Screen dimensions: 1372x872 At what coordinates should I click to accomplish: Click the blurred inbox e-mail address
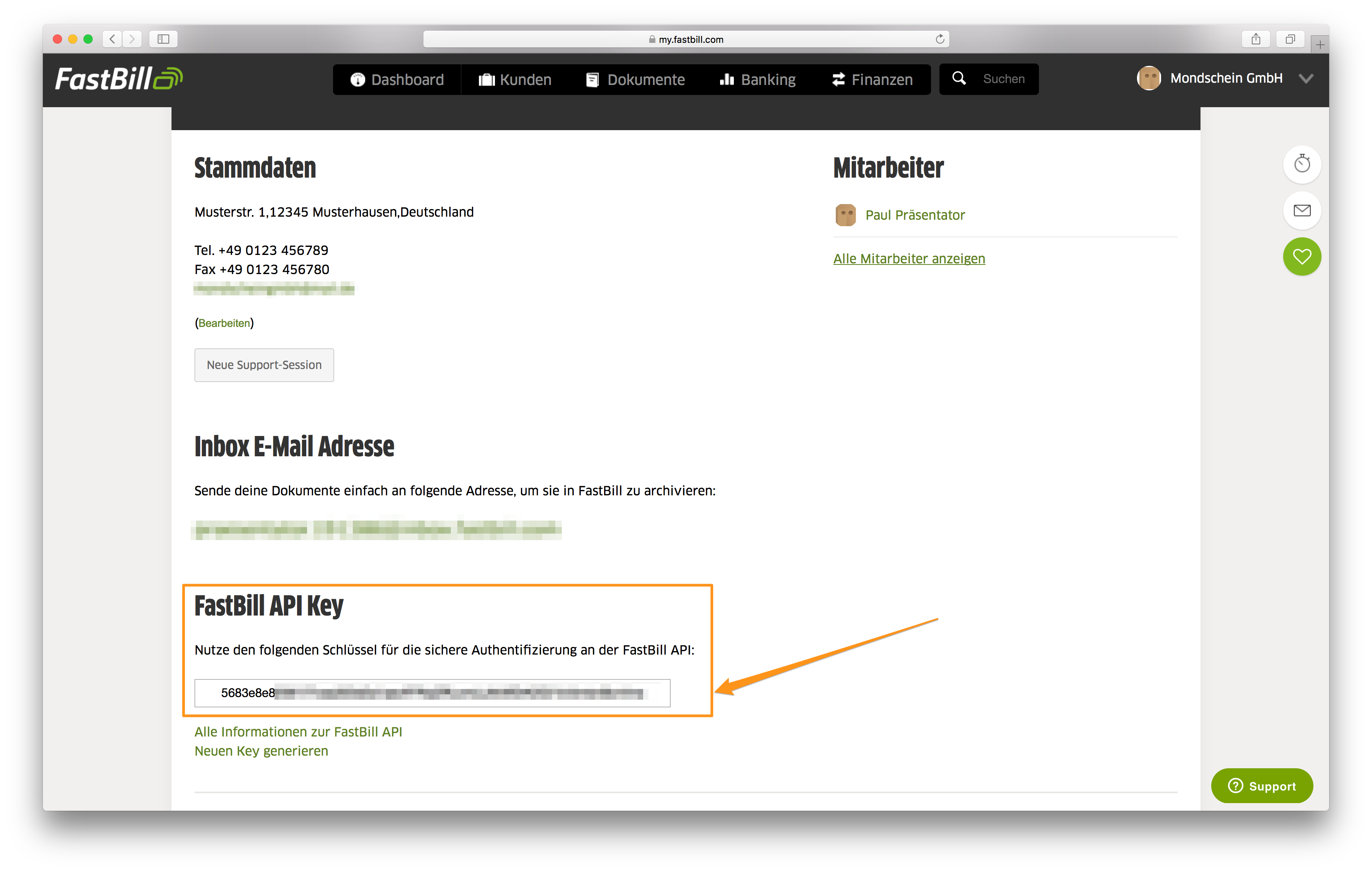[x=377, y=530]
